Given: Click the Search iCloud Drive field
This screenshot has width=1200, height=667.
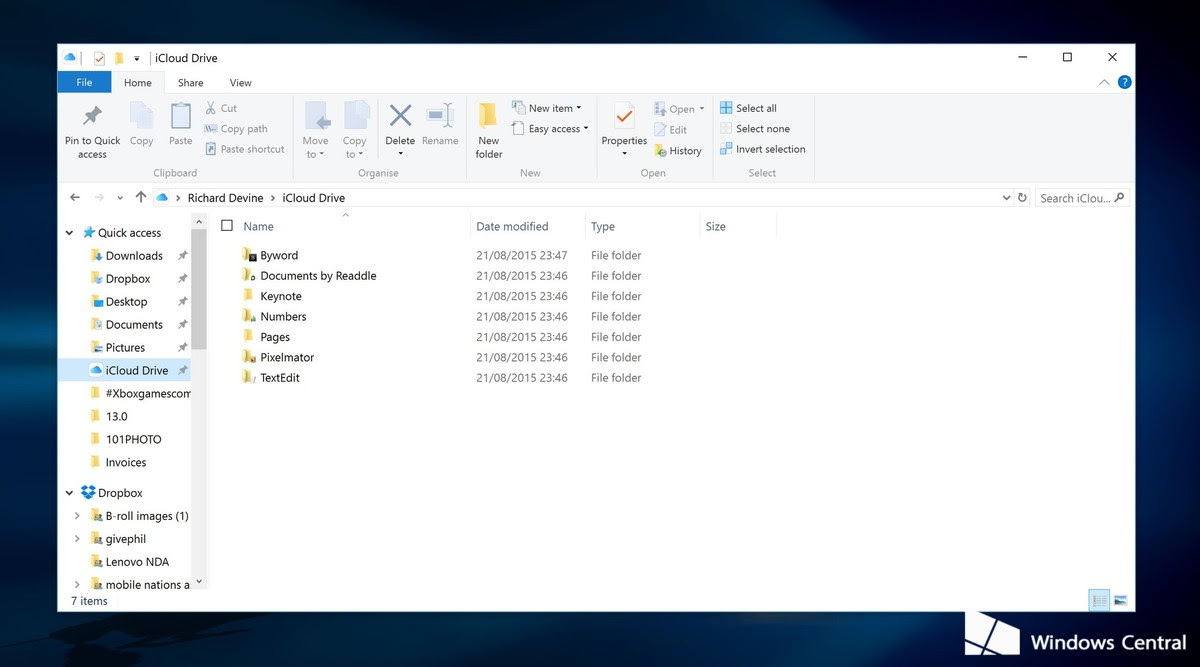Looking at the screenshot, I should click(x=1082, y=198).
